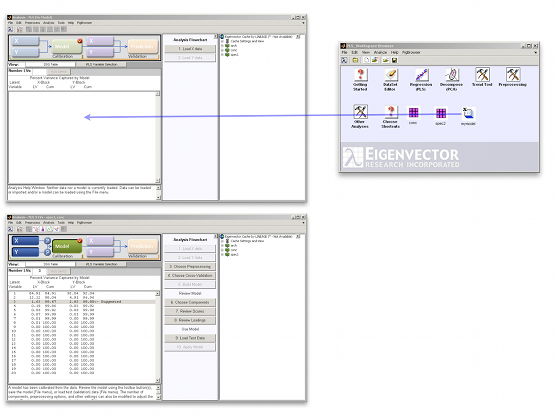Click the first toolbar icon in Workspace Browser

point(344,60)
